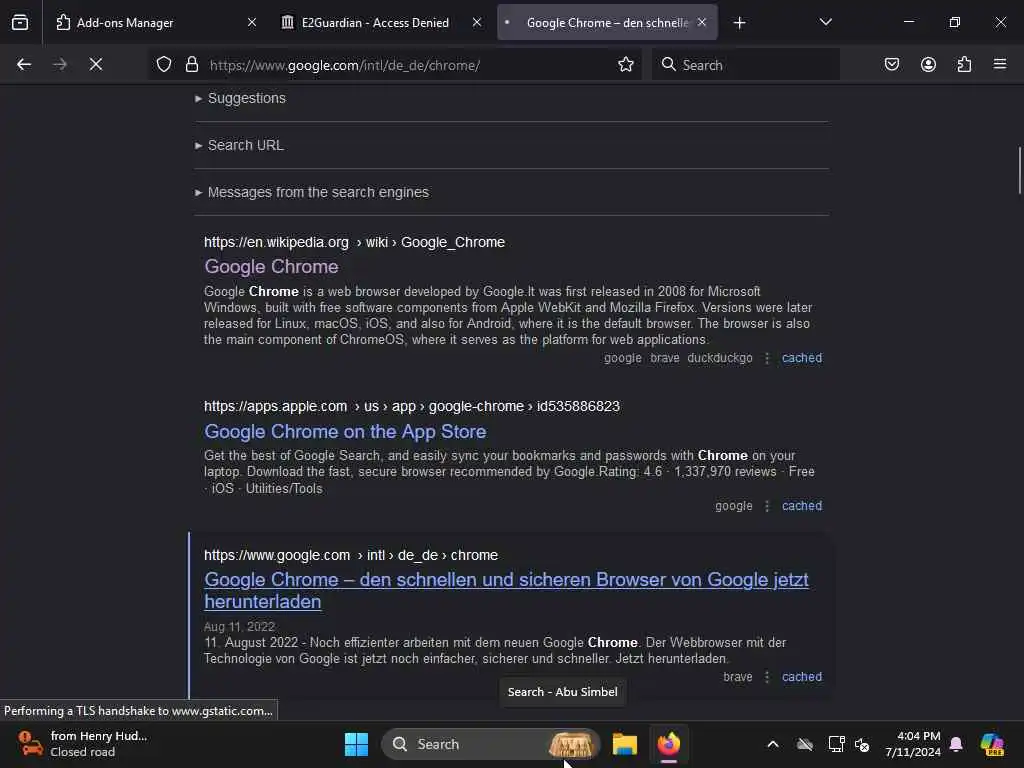
Task: Open cached link for App Store result
Action: (x=802, y=505)
